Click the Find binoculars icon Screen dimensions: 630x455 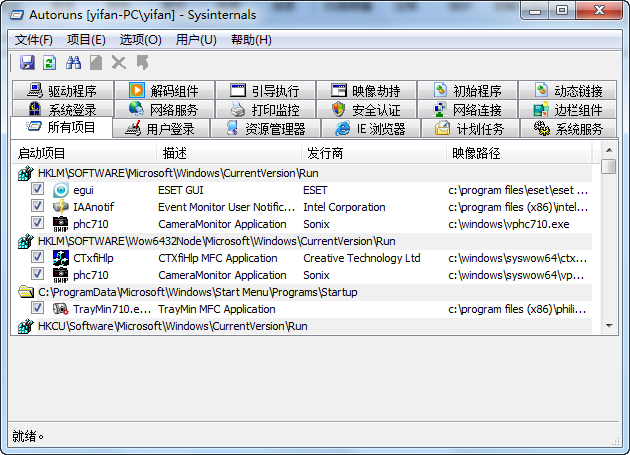[73, 62]
